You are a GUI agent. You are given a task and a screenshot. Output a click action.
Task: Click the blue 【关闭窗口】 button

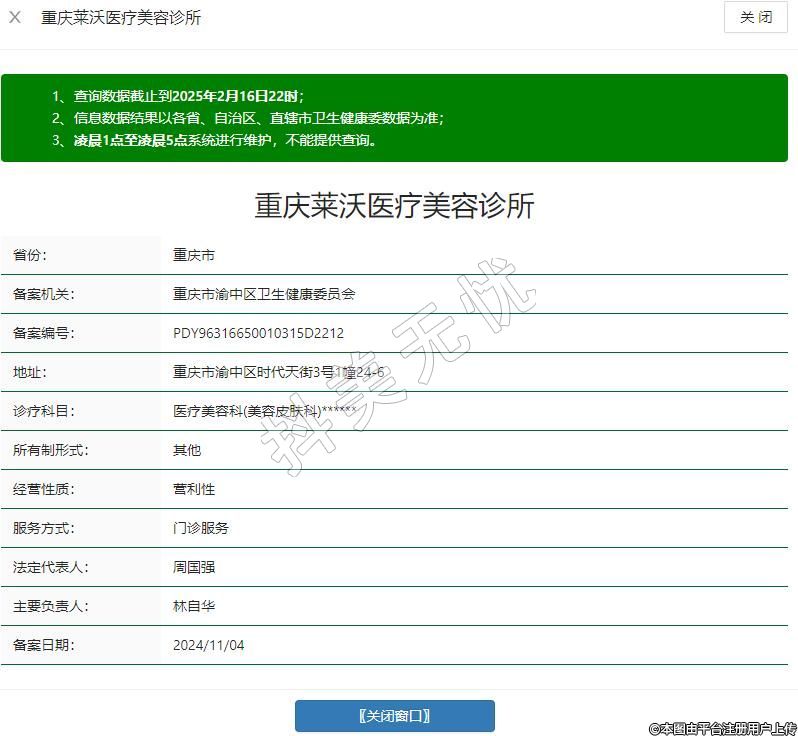coord(394,716)
